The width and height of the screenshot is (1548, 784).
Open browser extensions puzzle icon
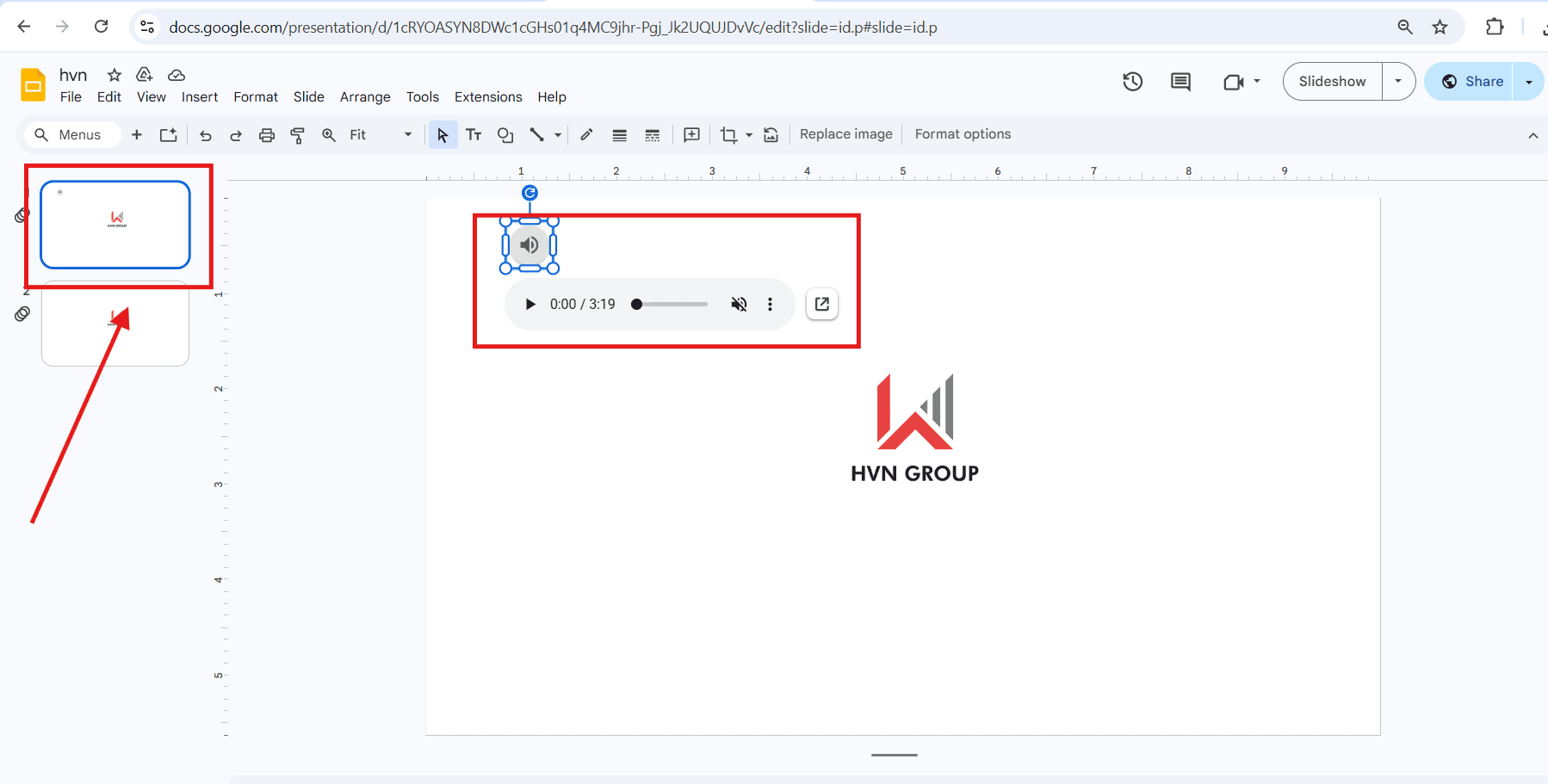(x=1495, y=27)
